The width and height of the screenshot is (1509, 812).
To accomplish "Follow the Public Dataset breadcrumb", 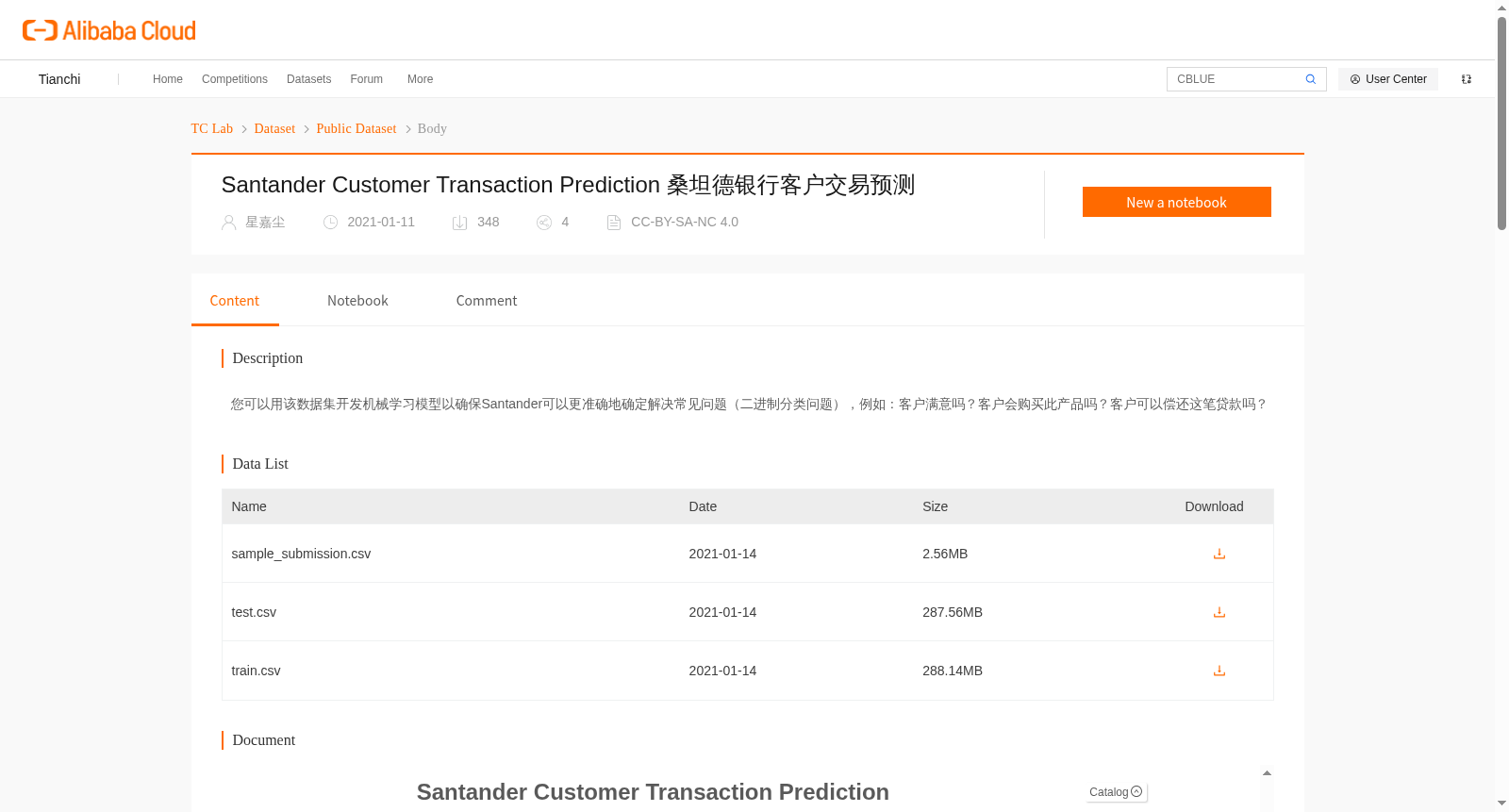I will click(357, 128).
